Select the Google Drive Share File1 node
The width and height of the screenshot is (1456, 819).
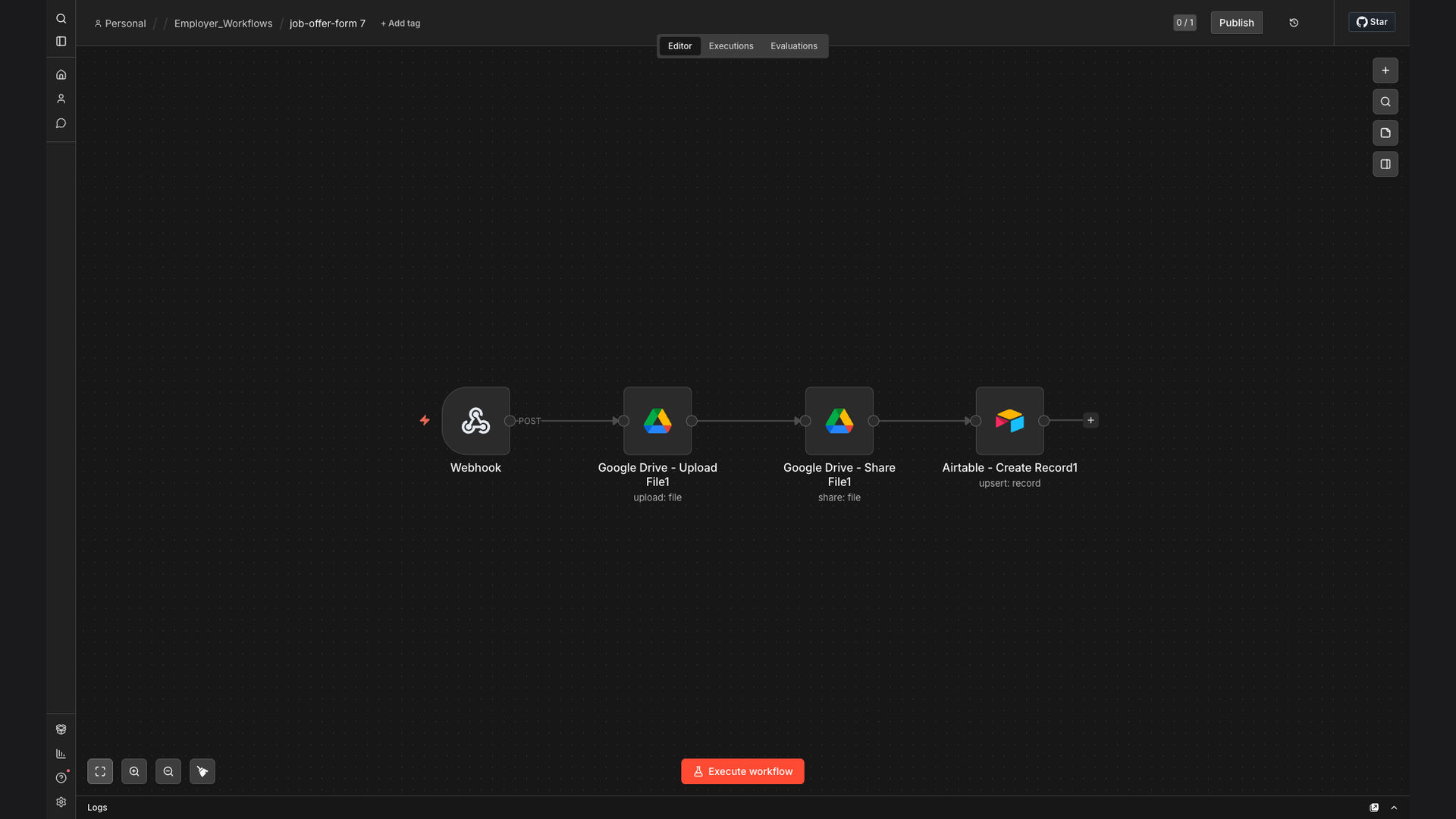839,421
